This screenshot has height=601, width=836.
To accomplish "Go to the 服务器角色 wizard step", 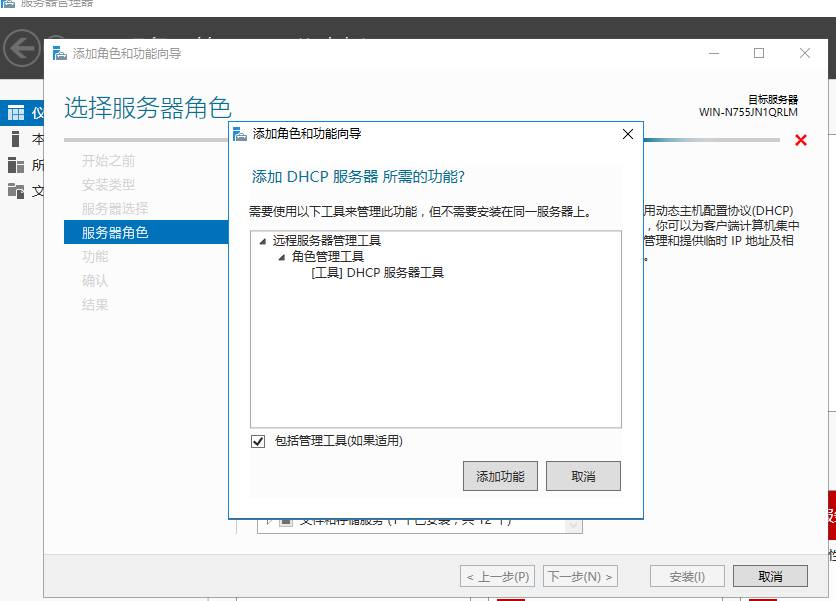I will 115,232.
